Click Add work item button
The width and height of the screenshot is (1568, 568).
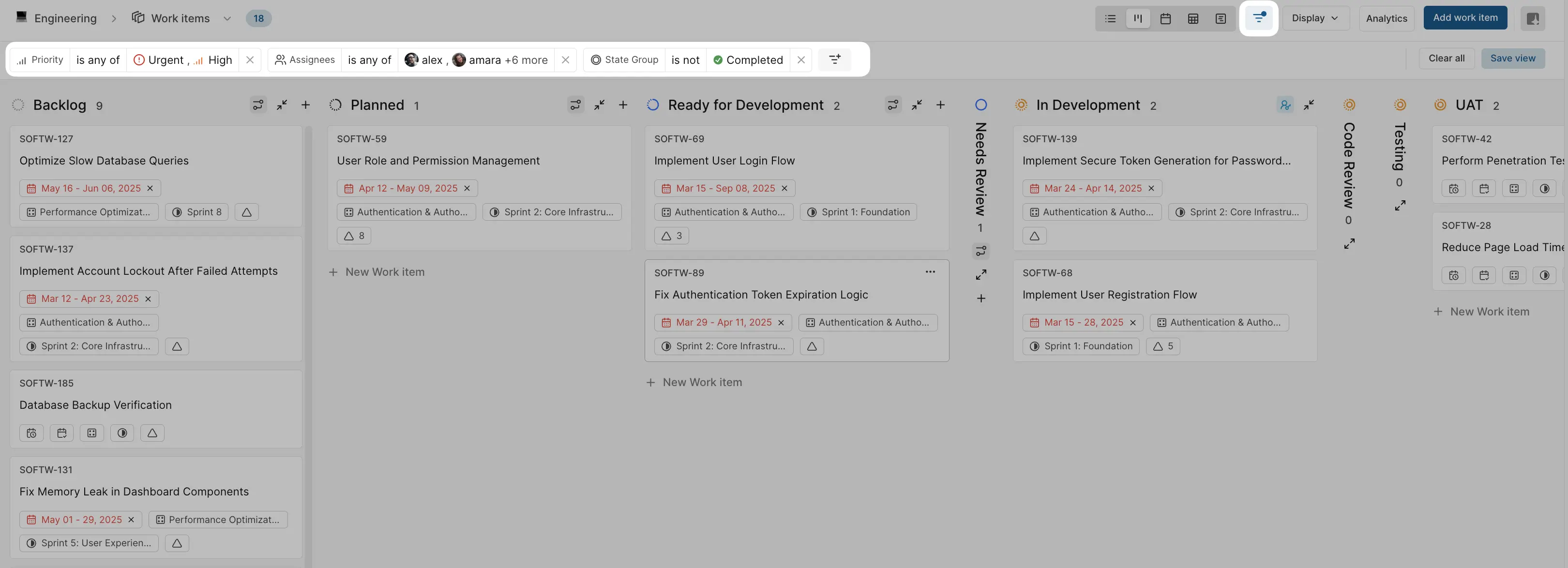(x=1464, y=17)
